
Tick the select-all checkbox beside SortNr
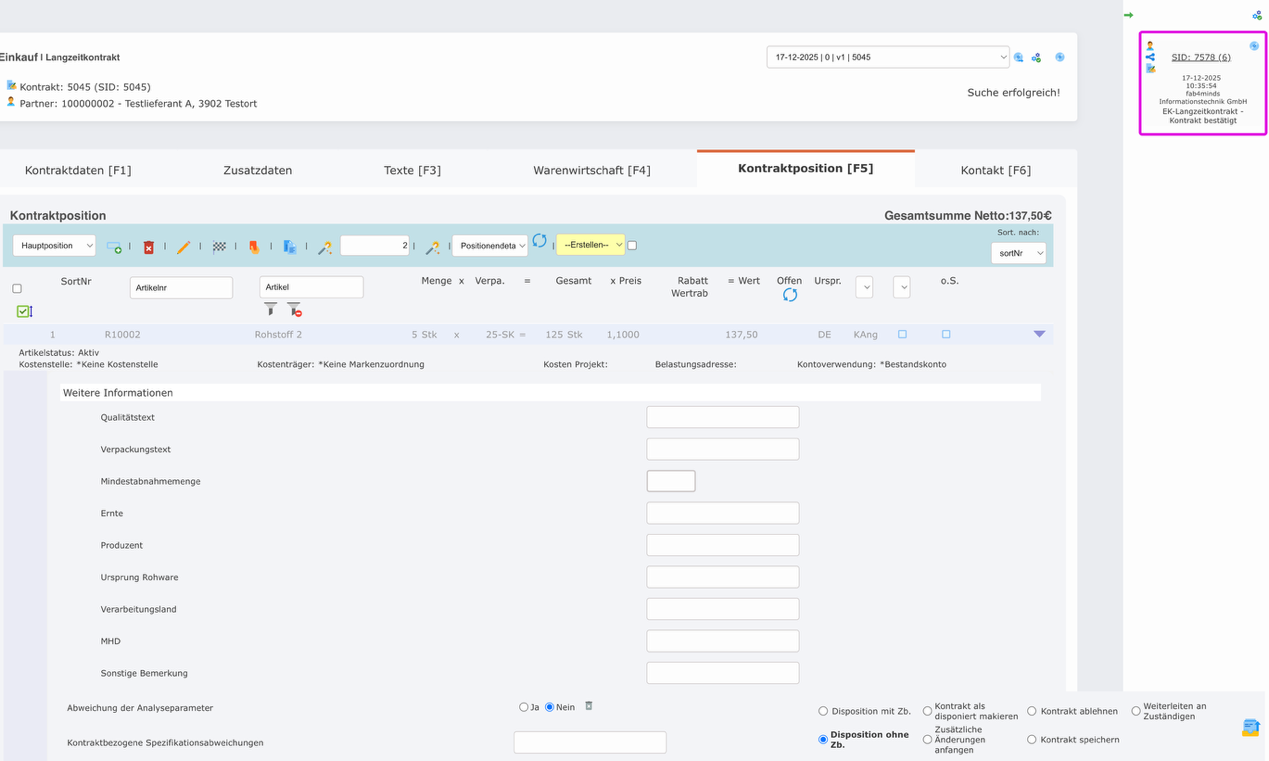tap(17, 289)
